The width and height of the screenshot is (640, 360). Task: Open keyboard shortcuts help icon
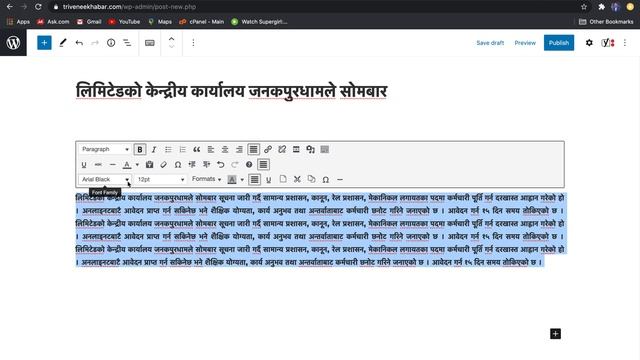click(x=249, y=164)
